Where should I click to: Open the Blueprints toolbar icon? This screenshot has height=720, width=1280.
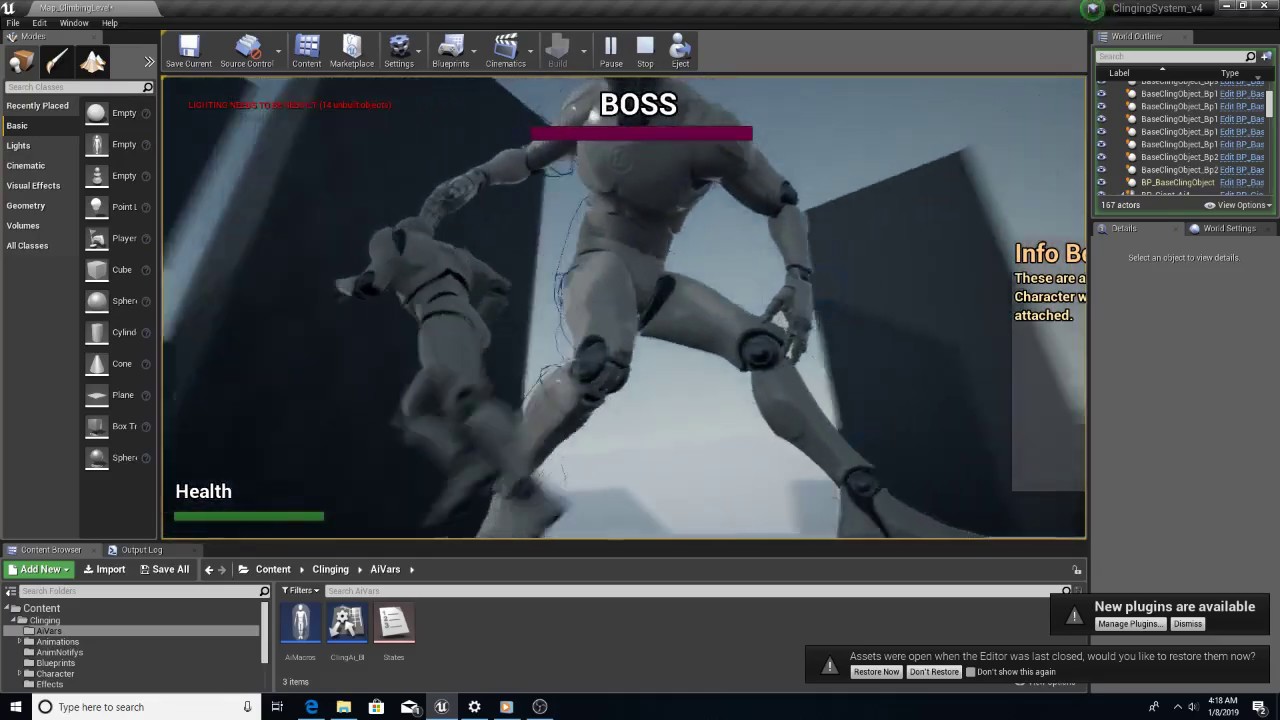(x=451, y=51)
